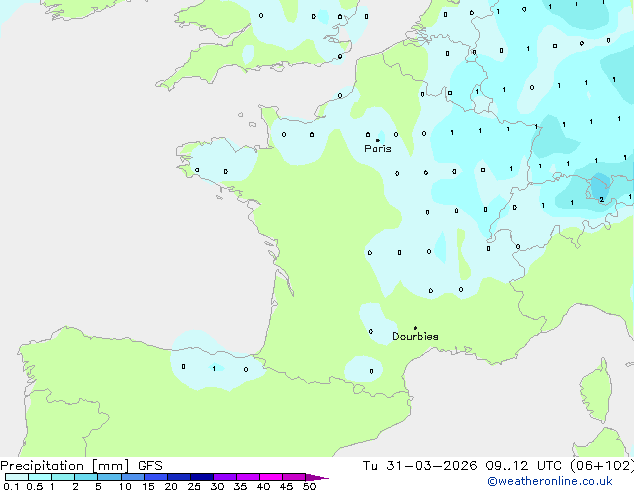Select the 35–40 mm legend color
The image size is (634, 490).
[248, 477]
